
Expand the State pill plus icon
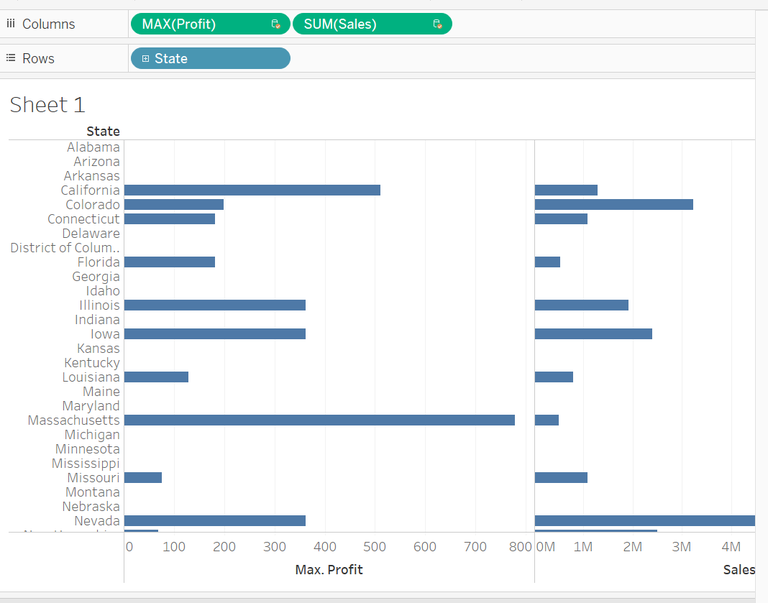pyautogui.click(x=145, y=58)
